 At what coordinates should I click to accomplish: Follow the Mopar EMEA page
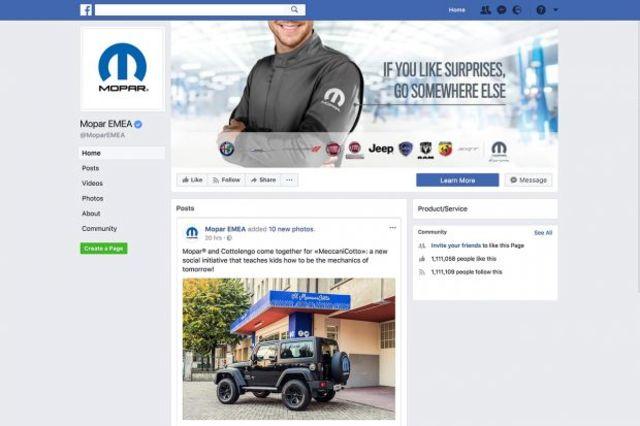pyautogui.click(x=227, y=180)
